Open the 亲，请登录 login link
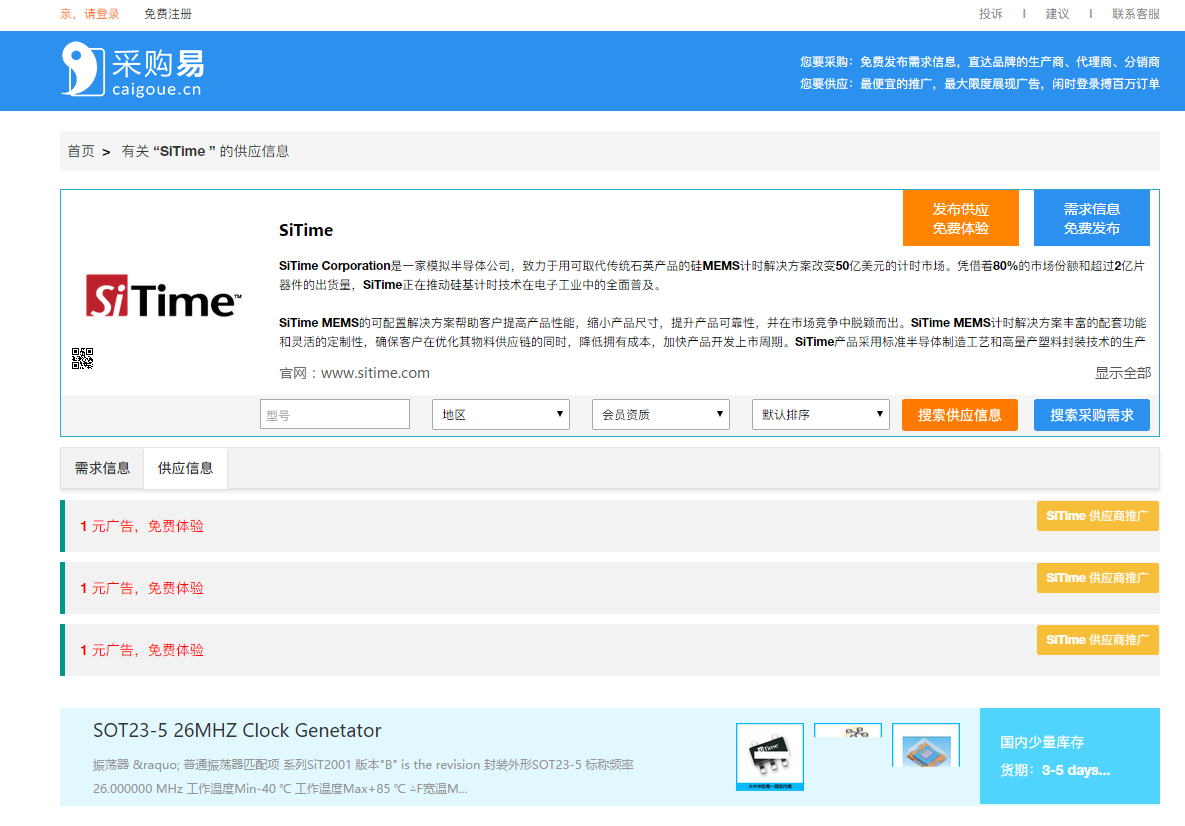The width and height of the screenshot is (1185, 826). click(x=90, y=14)
